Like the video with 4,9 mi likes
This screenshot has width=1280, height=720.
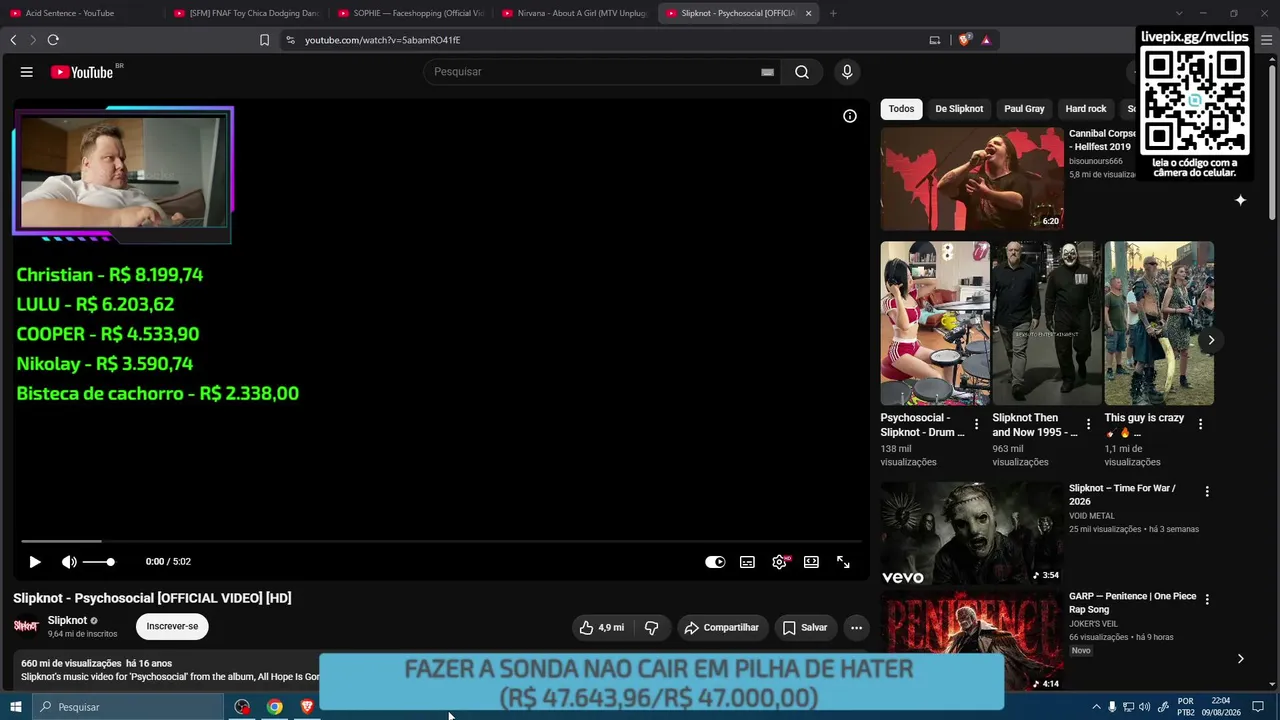pos(601,628)
